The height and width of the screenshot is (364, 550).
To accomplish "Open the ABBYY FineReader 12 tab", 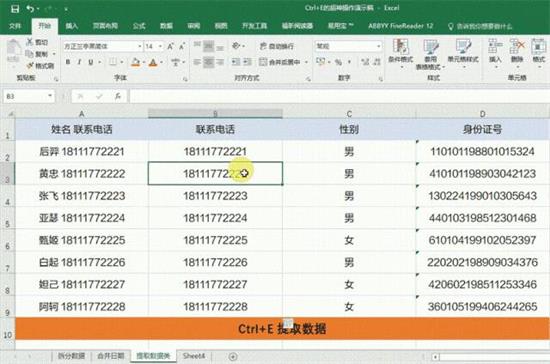I will pos(401,26).
